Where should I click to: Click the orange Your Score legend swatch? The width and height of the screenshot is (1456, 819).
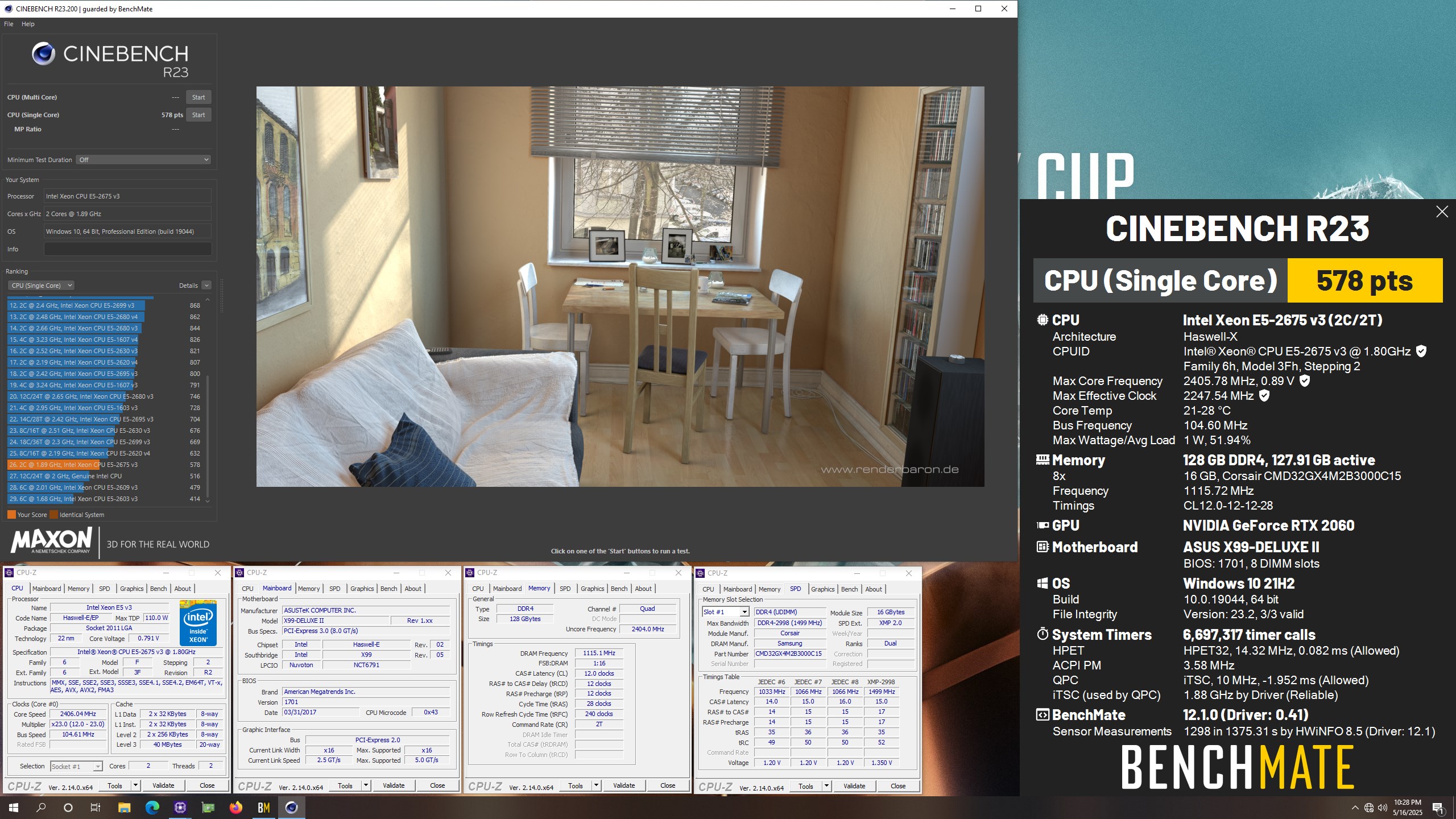tap(11, 515)
